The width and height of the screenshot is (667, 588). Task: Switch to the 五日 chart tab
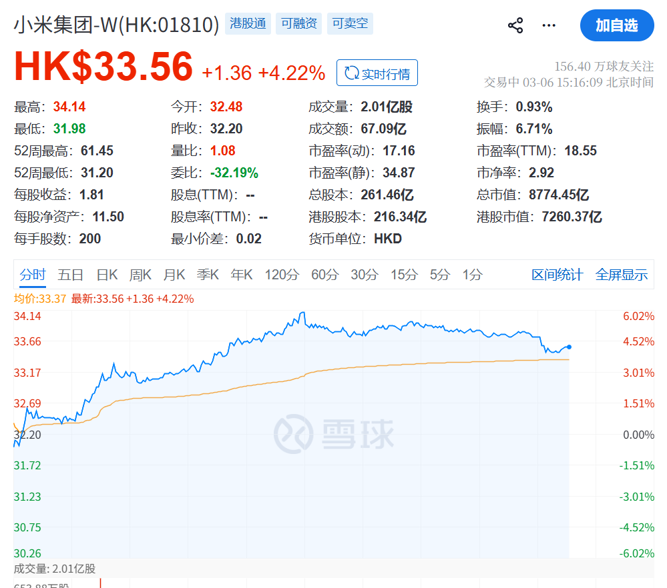tap(71, 275)
